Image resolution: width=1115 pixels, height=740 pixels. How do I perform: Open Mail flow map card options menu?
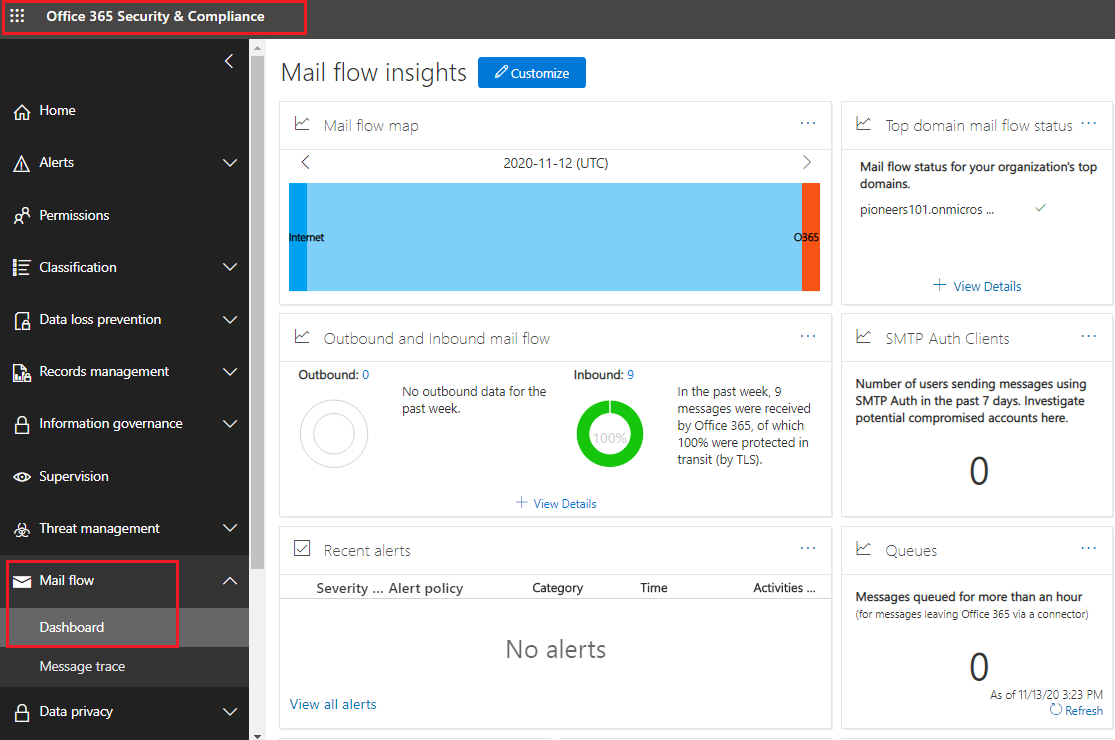[x=808, y=123]
